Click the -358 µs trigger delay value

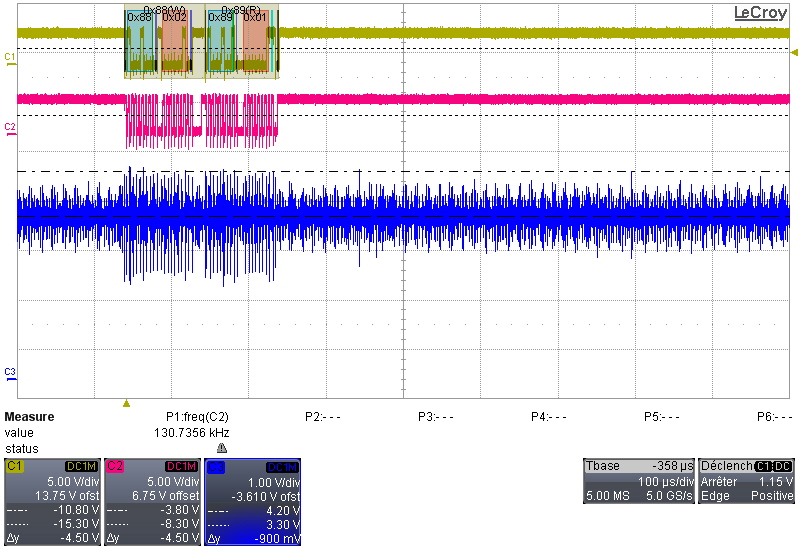pos(673,466)
